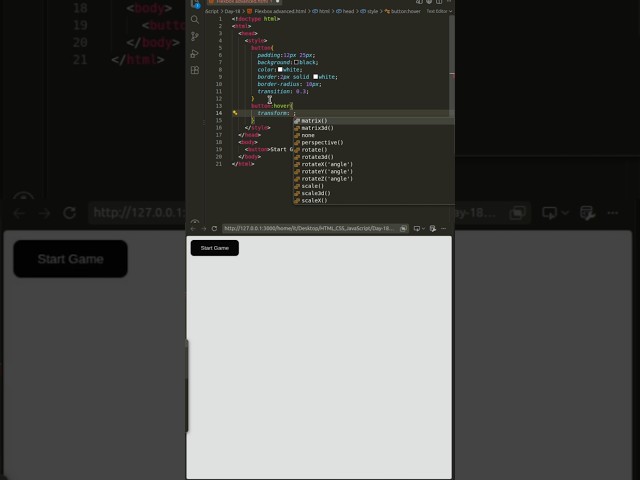
Task: Open the Run and Debug view
Action: [195, 53]
